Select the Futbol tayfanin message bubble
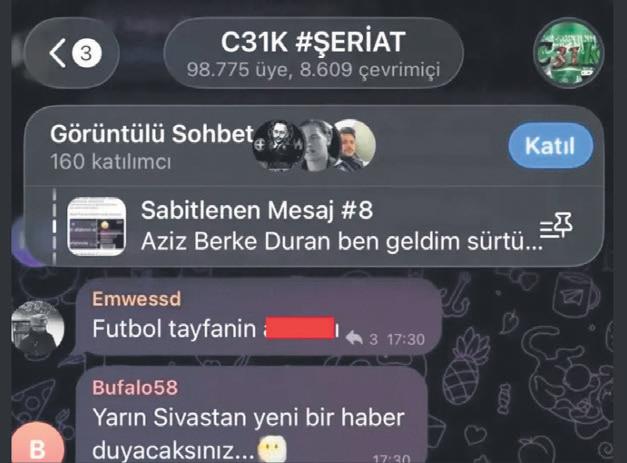The image size is (627, 463). pyautogui.click(x=258, y=317)
